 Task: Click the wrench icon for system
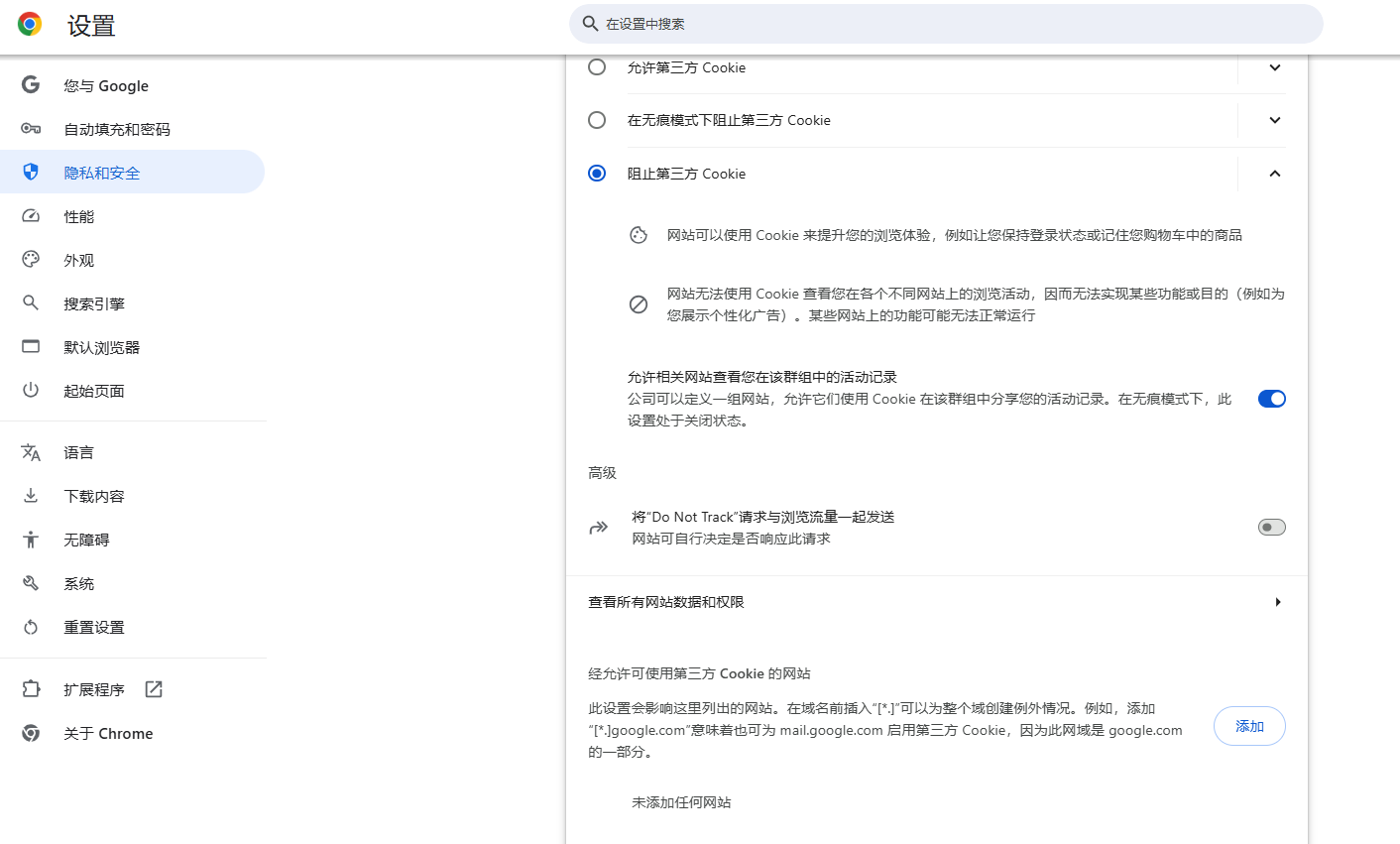31,583
